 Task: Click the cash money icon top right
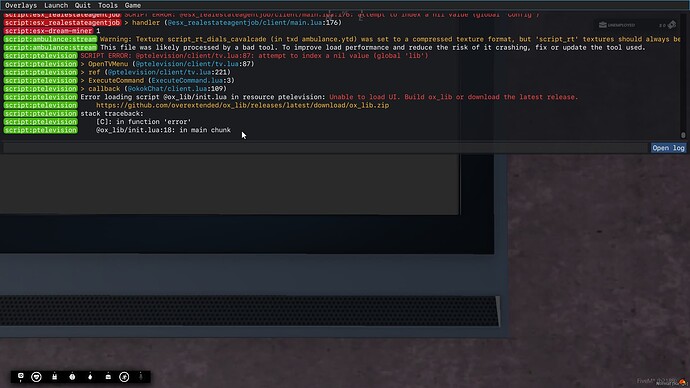[x=672, y=25]
